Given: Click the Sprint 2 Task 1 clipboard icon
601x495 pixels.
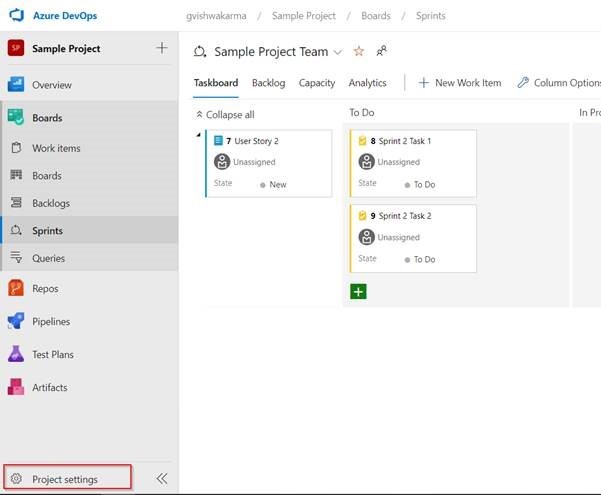Looking at the screenshot, I should click(x=362, y=141).
